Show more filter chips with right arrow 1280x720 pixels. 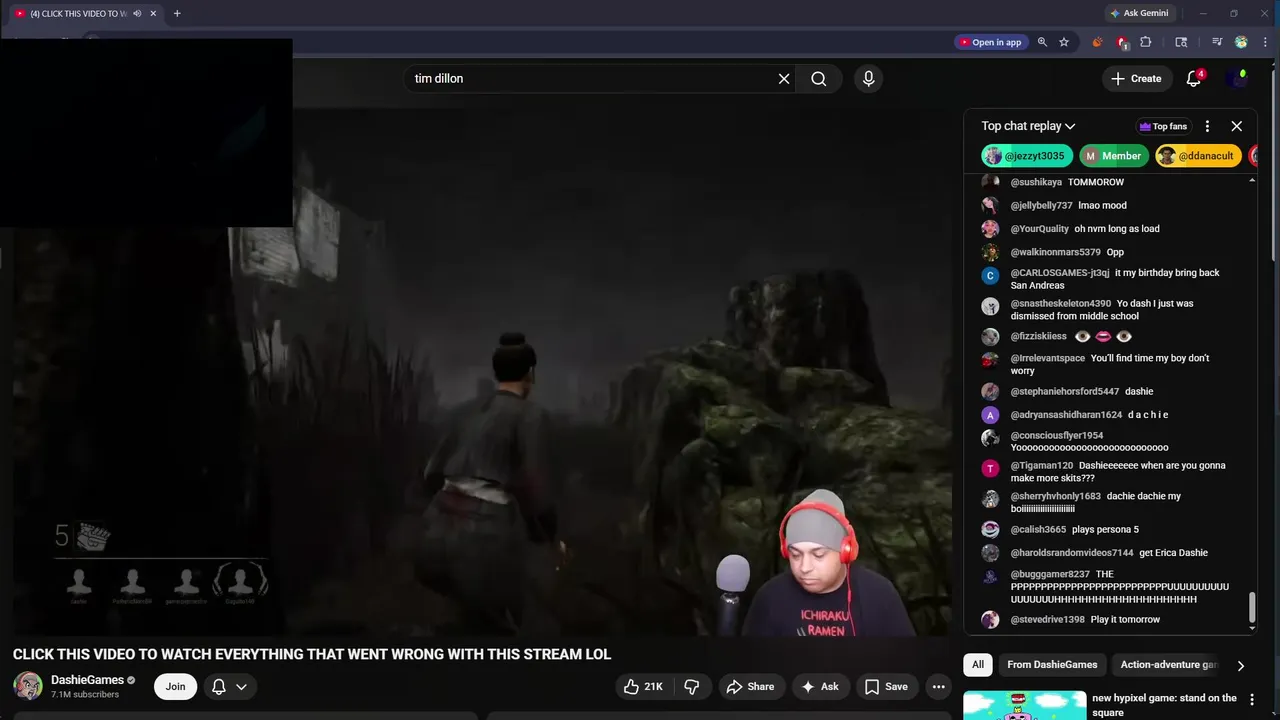pos(1240,665)
